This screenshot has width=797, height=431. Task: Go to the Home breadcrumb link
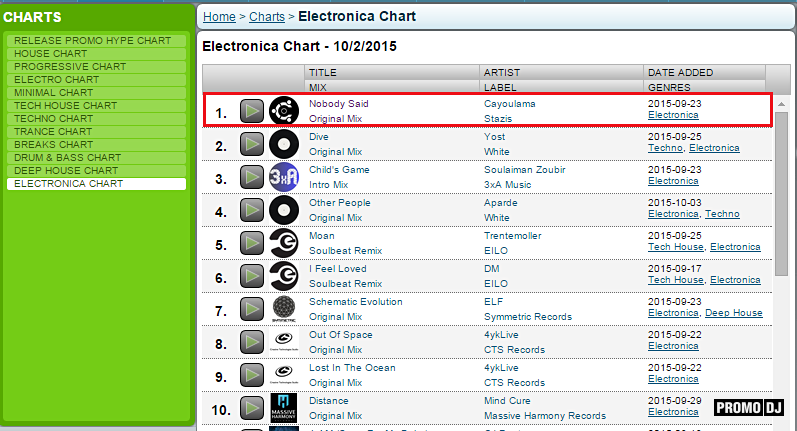pos(219,17)
